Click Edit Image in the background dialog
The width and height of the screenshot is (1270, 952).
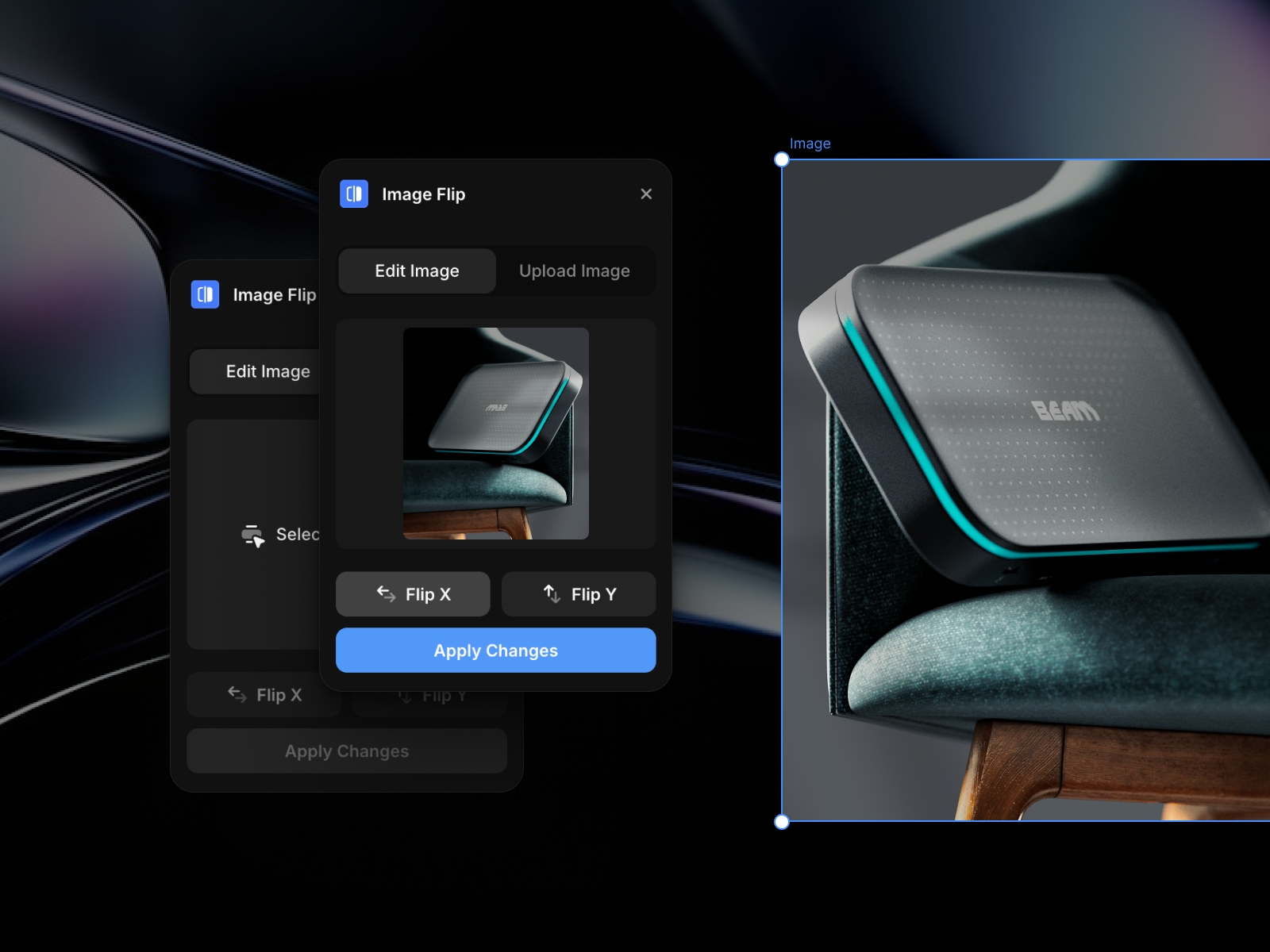[268, 370]
